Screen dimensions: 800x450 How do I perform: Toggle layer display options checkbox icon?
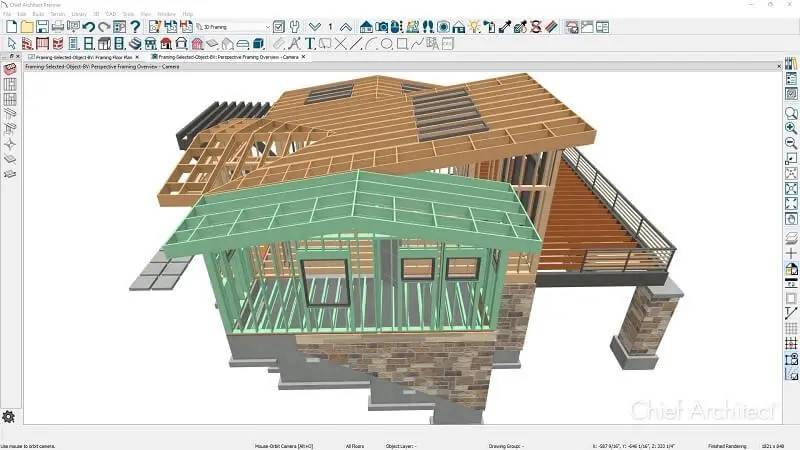pos(279,26)
